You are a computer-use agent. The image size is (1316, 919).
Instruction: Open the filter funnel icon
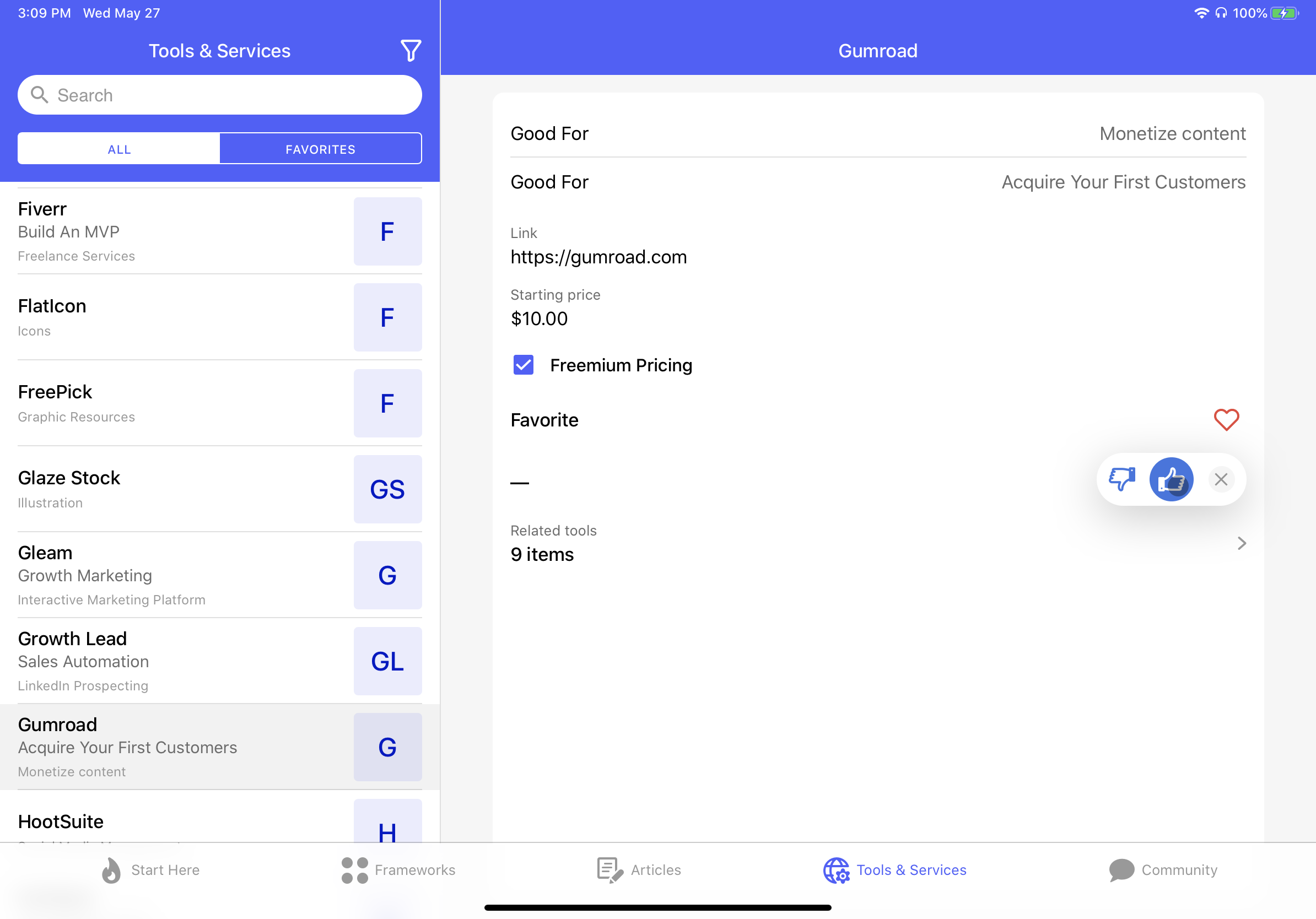(x=411, y=51)
